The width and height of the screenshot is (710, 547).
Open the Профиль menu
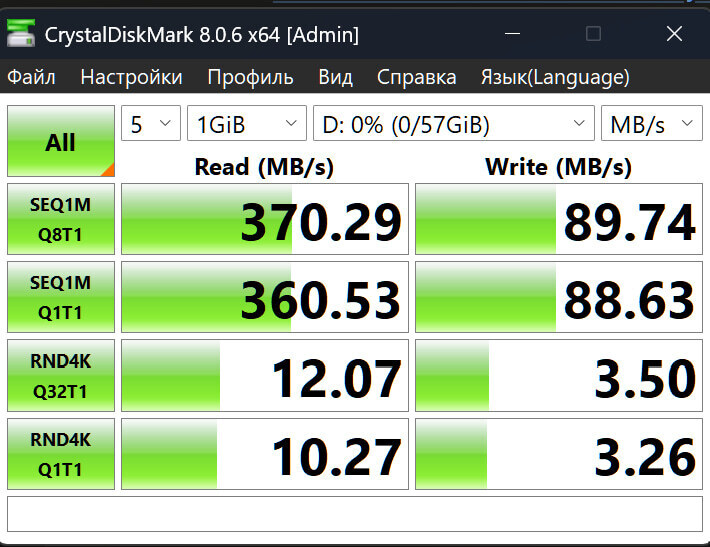pos(250,77)
